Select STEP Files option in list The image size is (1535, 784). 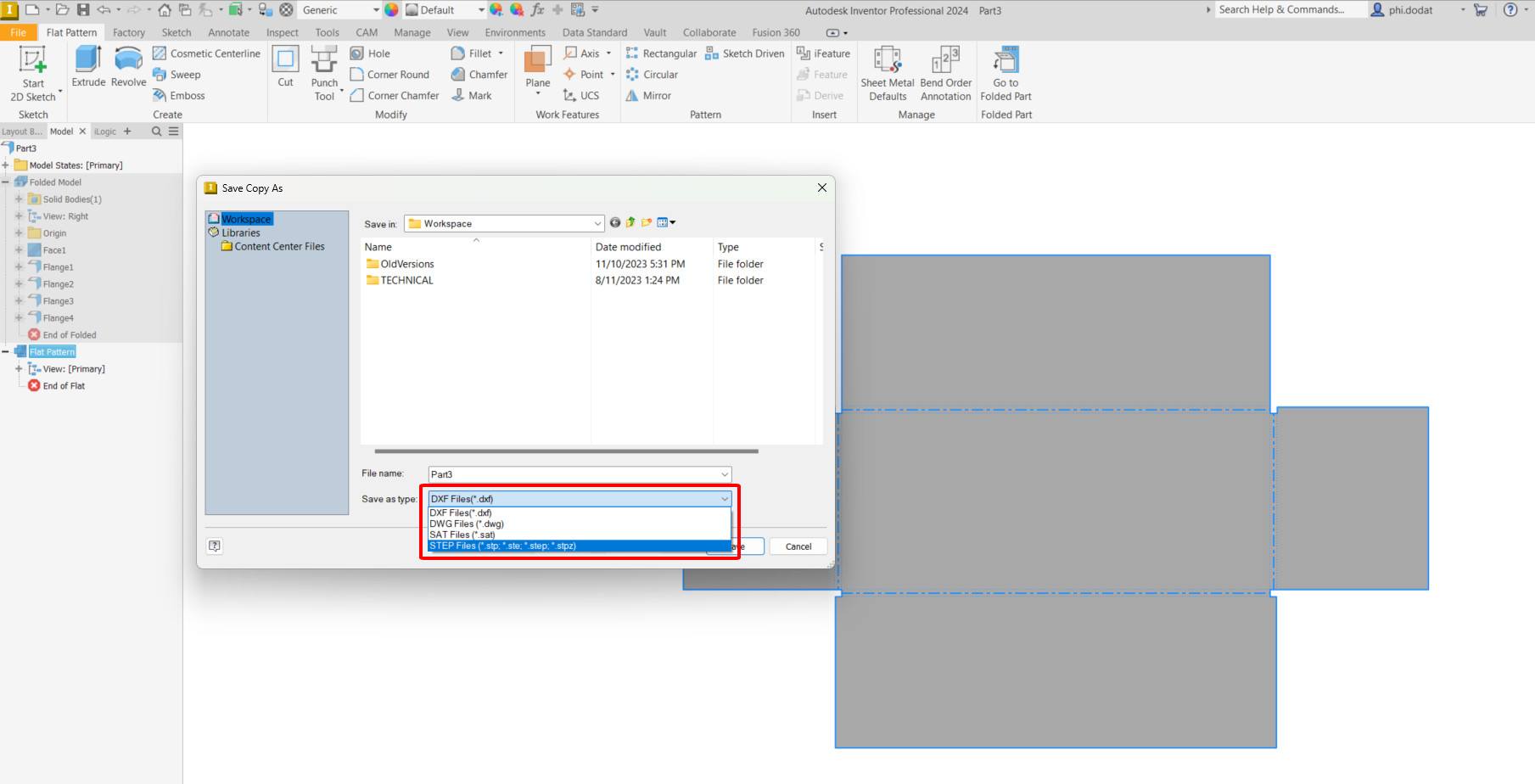click(579, 546)
